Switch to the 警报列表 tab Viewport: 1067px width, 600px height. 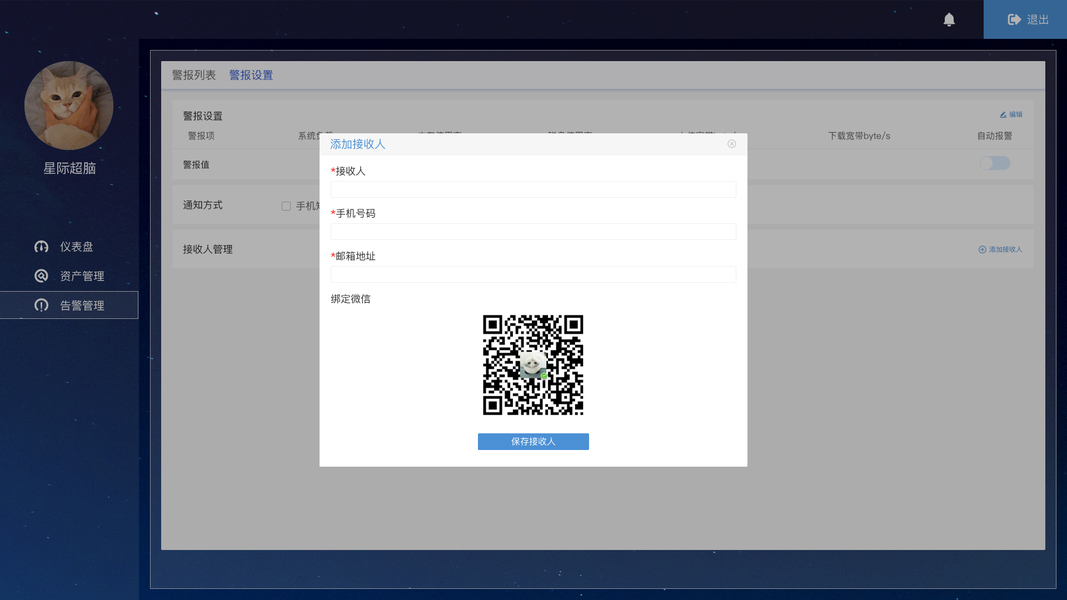pyautogui.click(x=194, y=75)
